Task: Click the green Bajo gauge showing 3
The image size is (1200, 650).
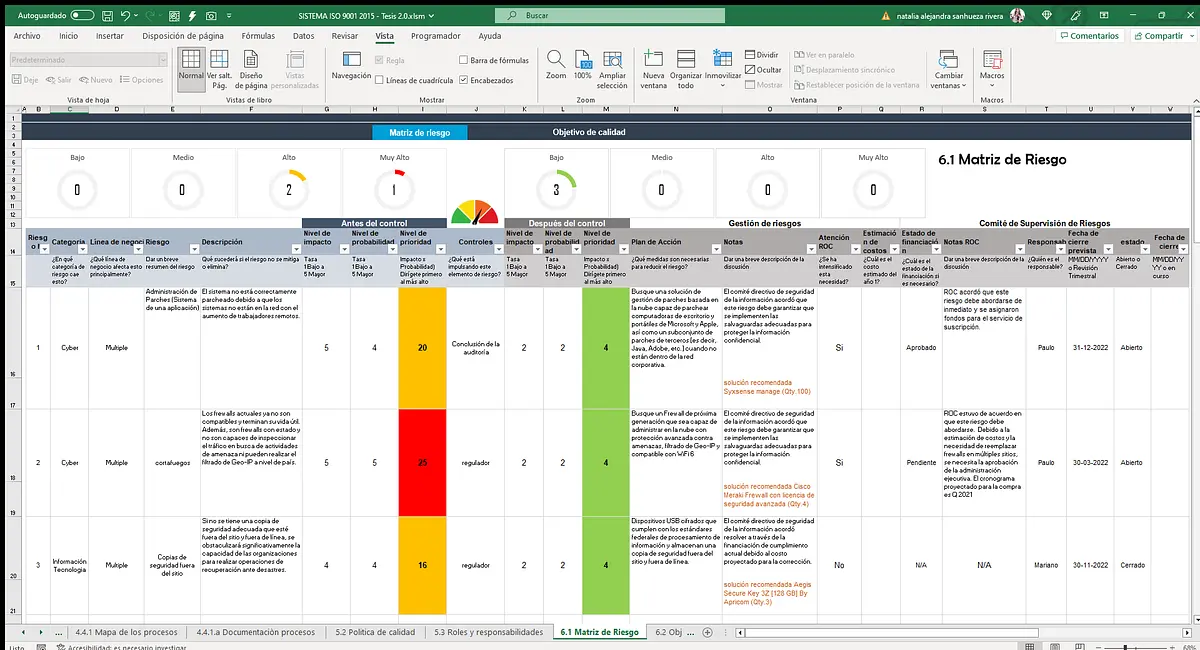Action: point(556,189)
